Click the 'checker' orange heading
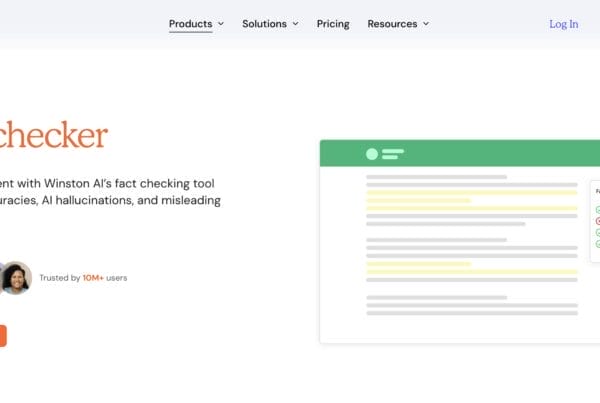 (x=53, y=135)
